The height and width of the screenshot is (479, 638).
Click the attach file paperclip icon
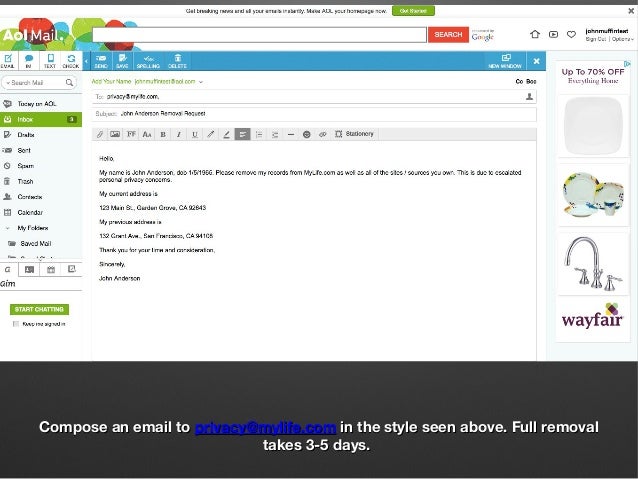click(x=100, y=134)
